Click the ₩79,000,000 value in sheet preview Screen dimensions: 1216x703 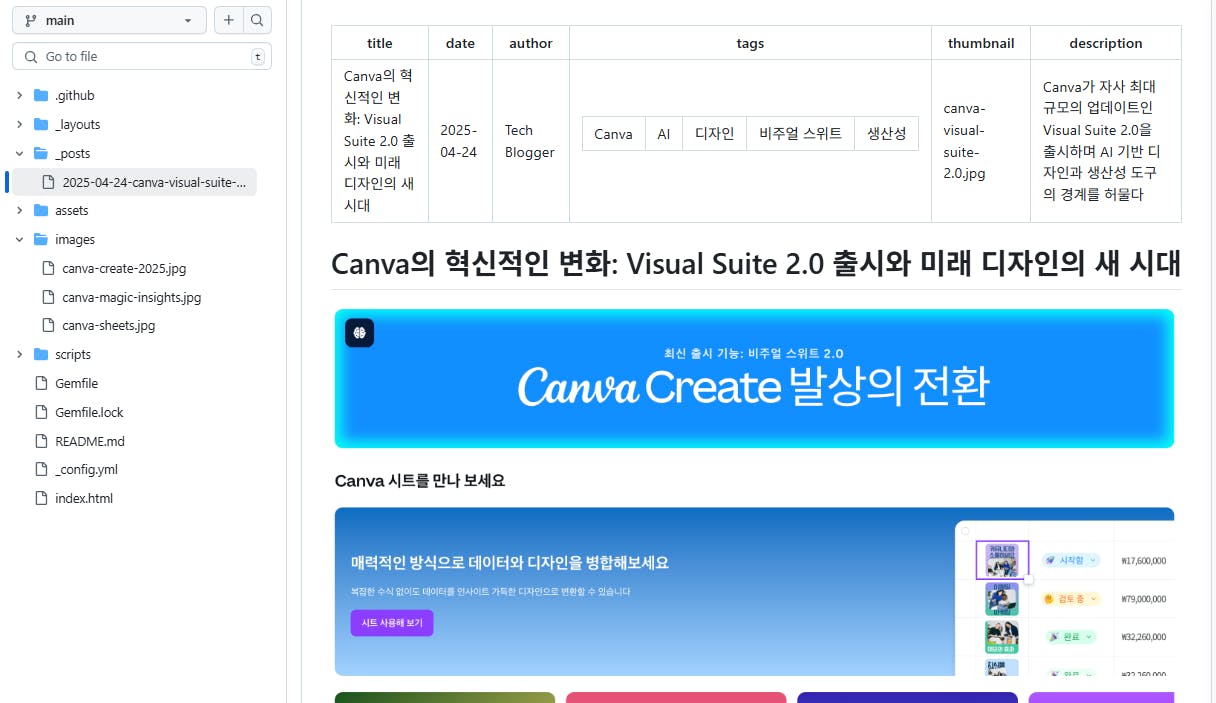[1144, 599]
